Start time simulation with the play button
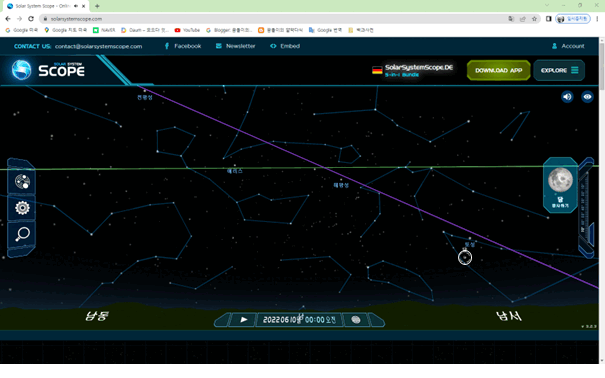 [x=243, y=319]
